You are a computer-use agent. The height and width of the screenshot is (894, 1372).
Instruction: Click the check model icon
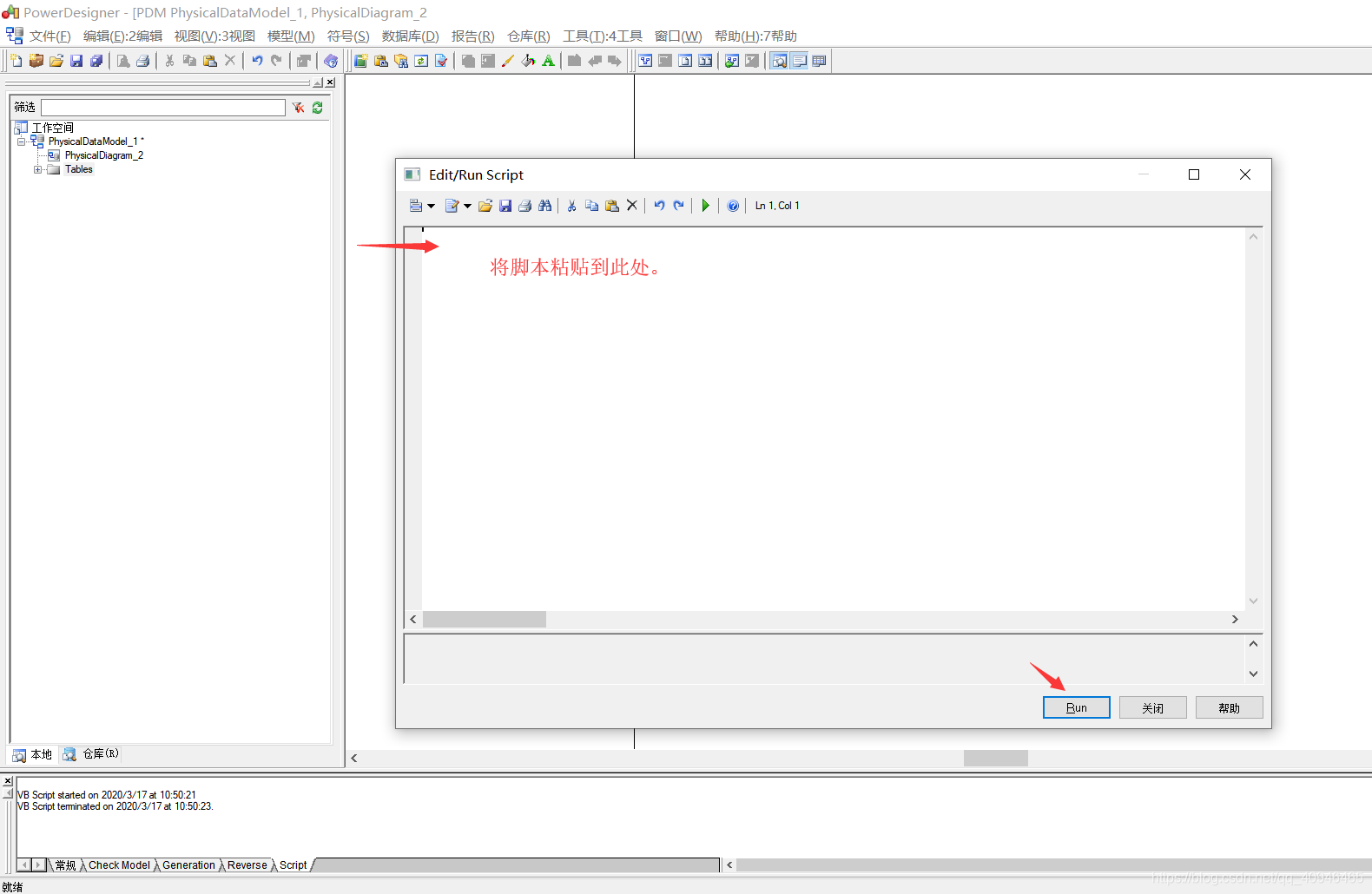tap(441, 61)
